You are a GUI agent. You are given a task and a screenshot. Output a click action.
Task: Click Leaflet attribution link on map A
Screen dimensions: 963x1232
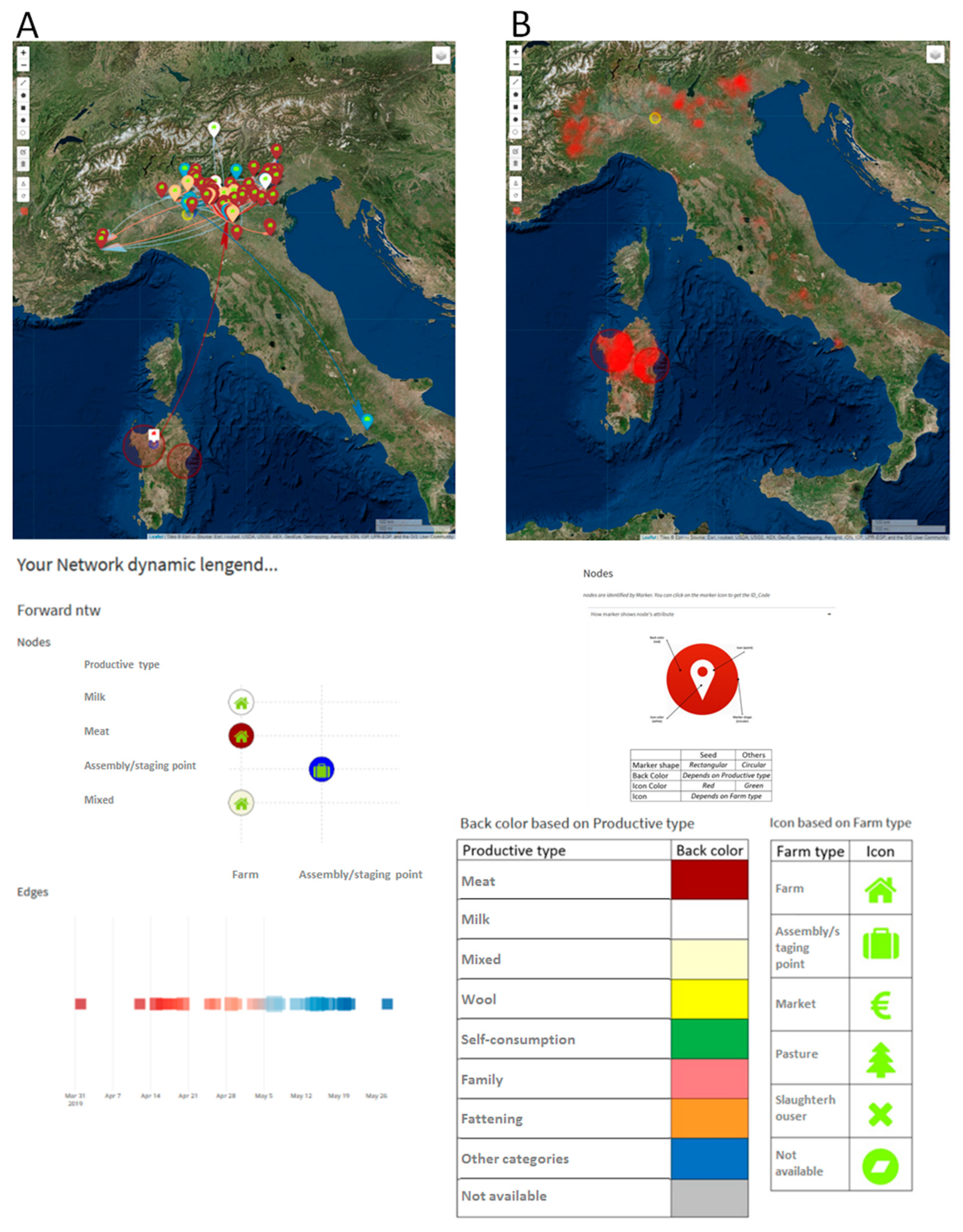tap(156, 536)
